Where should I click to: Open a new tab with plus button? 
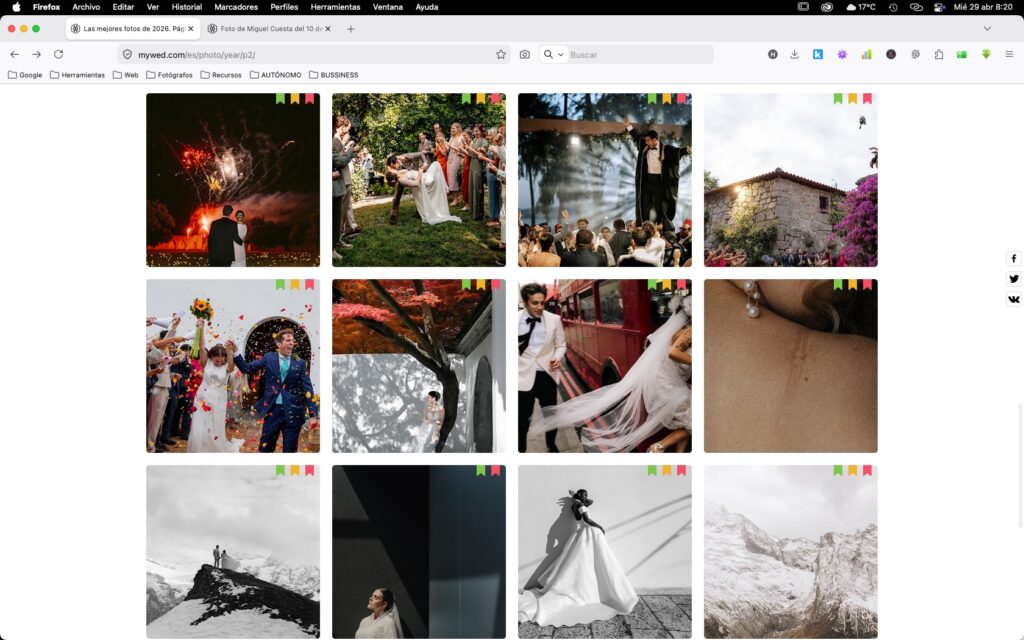point(350,29)
